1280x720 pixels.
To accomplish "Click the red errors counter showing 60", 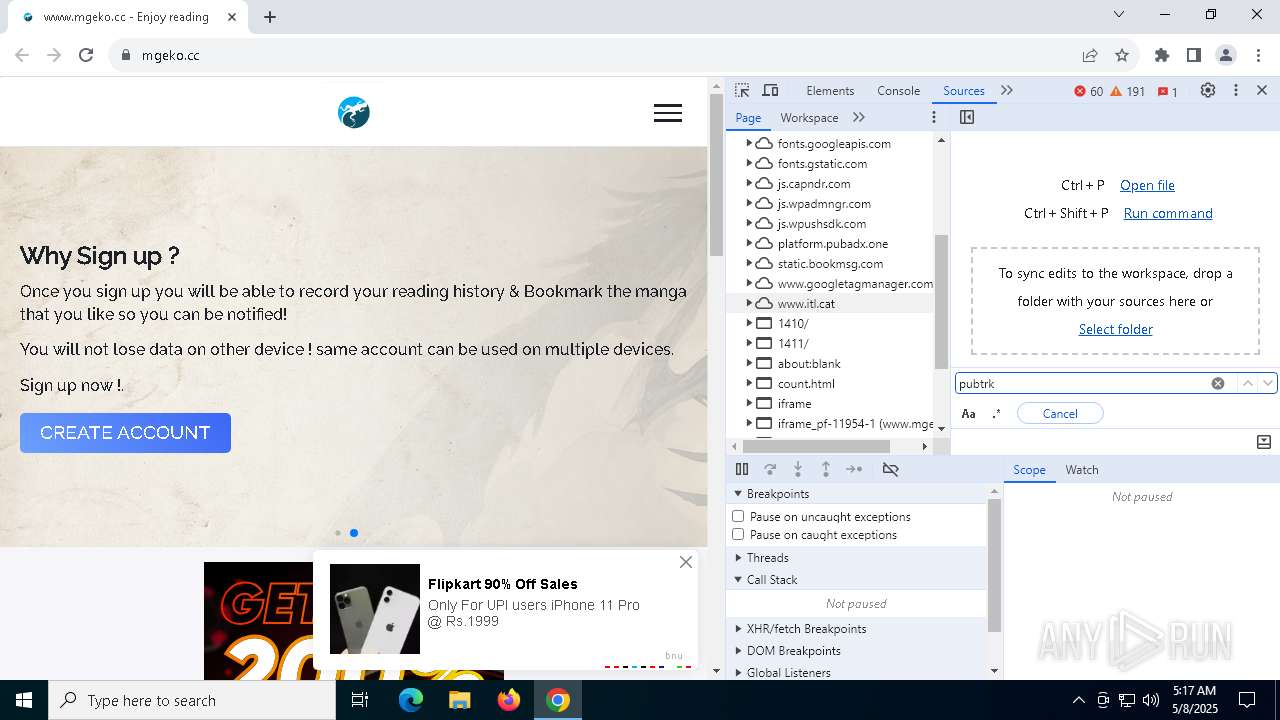I will point(1089,91).
